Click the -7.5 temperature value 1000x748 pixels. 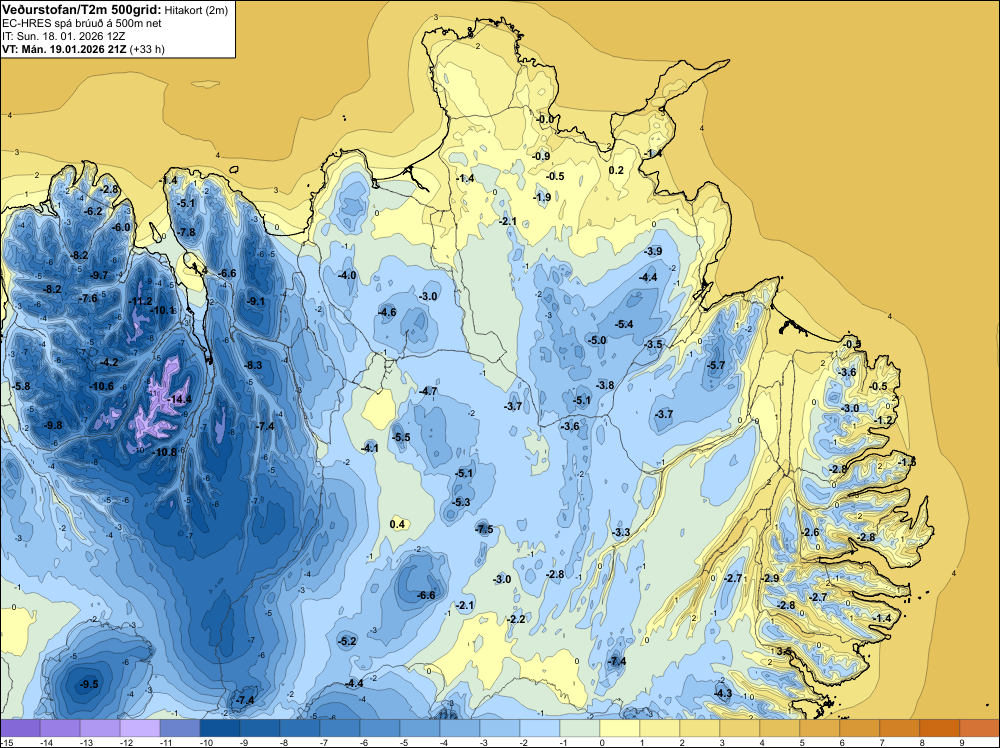[x=484, y=529]
